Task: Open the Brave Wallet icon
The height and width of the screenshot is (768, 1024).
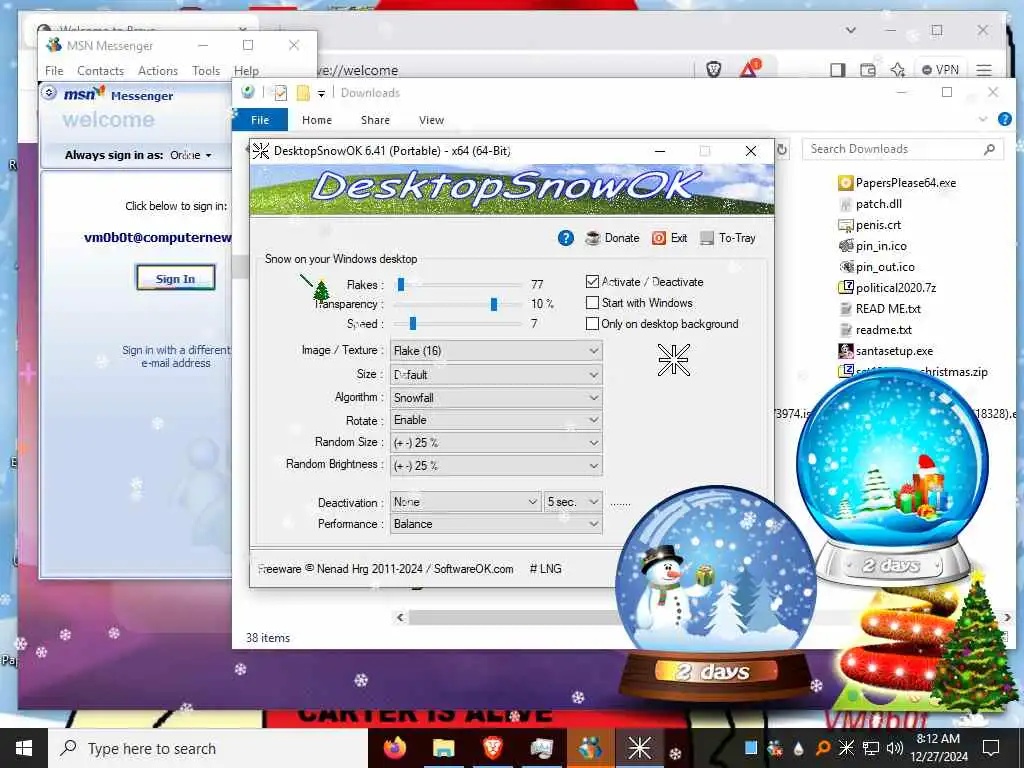Action: [x=867, y=70]
